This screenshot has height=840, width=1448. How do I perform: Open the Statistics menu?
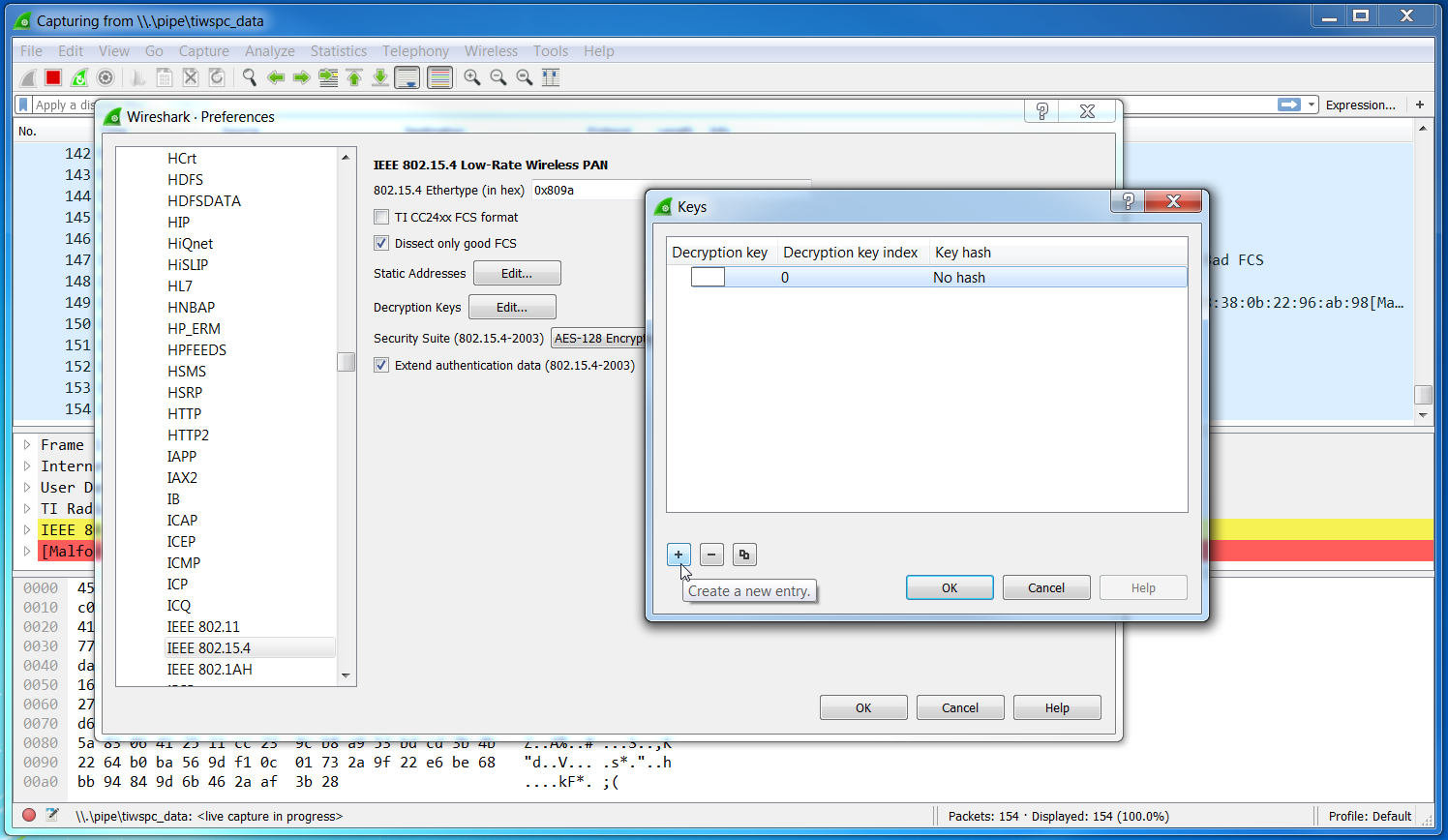(x=338, y=51)
